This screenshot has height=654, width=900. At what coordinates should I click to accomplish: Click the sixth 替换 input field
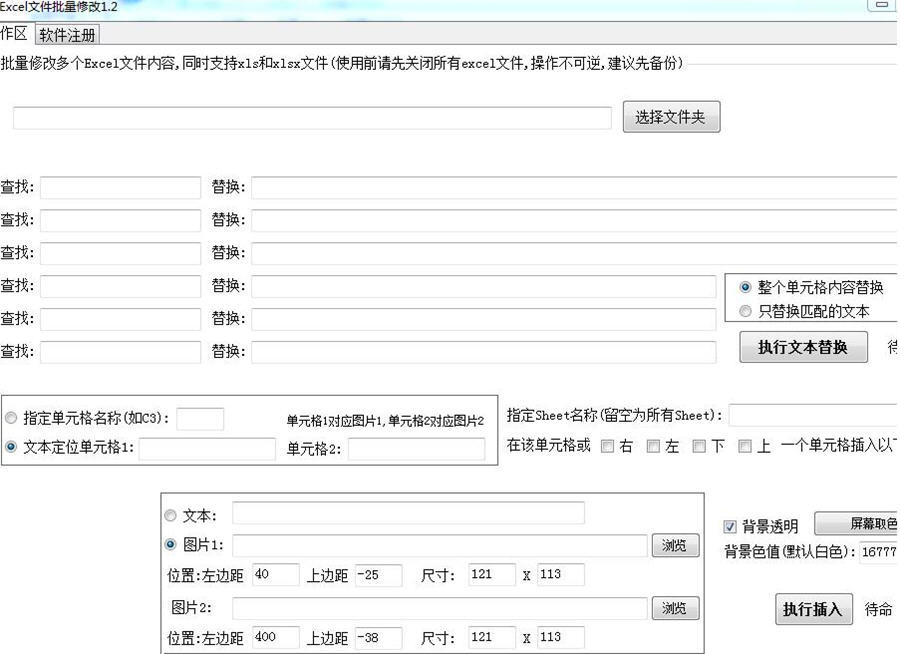(484, 352)
